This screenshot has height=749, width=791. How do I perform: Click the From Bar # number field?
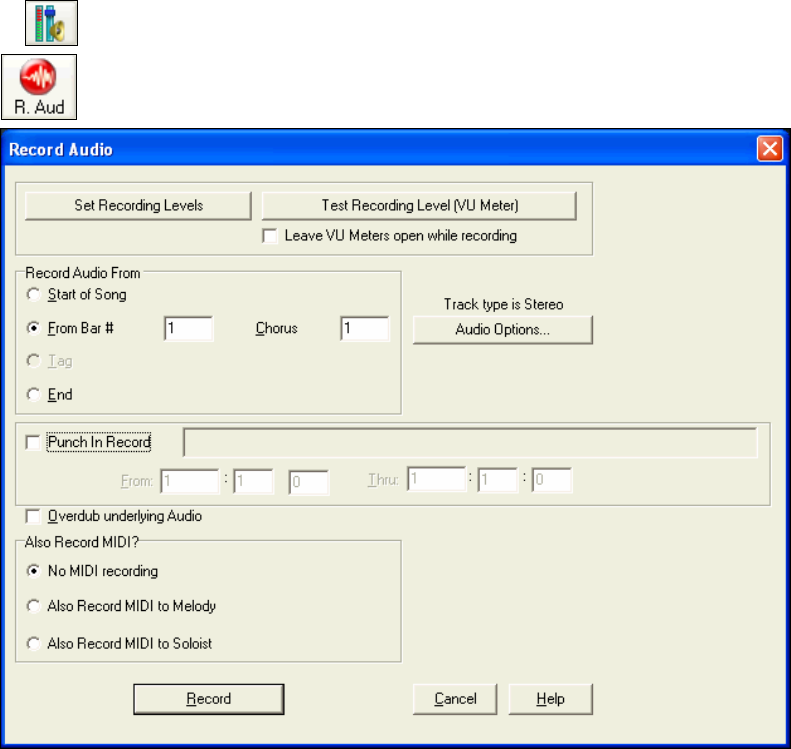188,329
